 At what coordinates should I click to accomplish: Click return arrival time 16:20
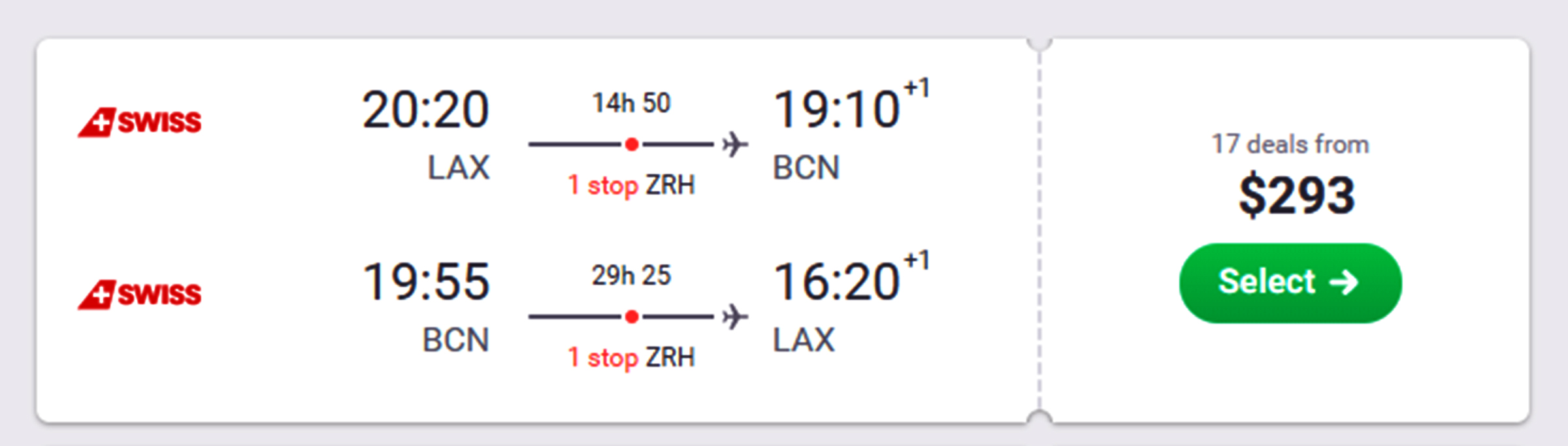836,282
